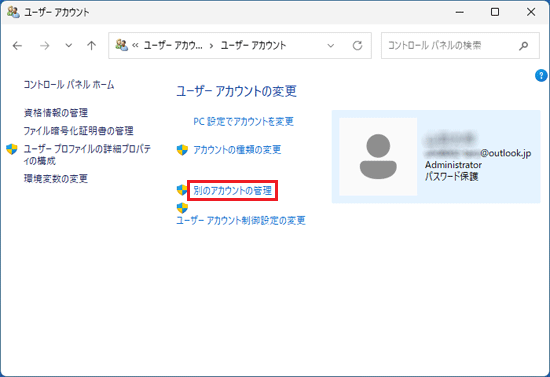Open ユーザー プロファイルの詳細プロパティの構成 link

pyautogui.click(x=87, y=155)
